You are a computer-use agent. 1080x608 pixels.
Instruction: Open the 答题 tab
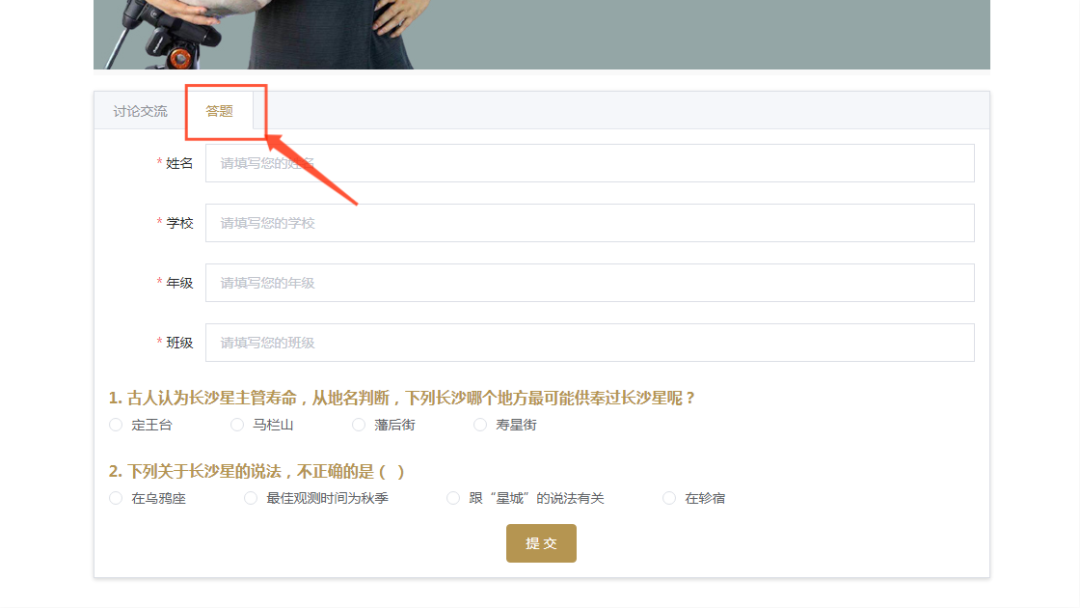coord(219,111)
